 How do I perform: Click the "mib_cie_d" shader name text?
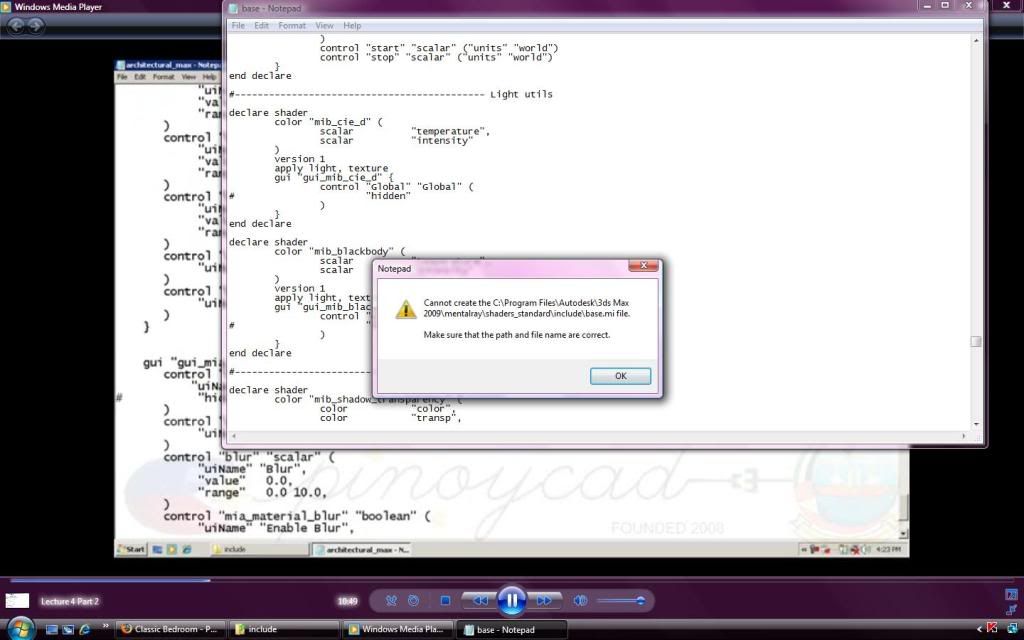click(342, 122)
